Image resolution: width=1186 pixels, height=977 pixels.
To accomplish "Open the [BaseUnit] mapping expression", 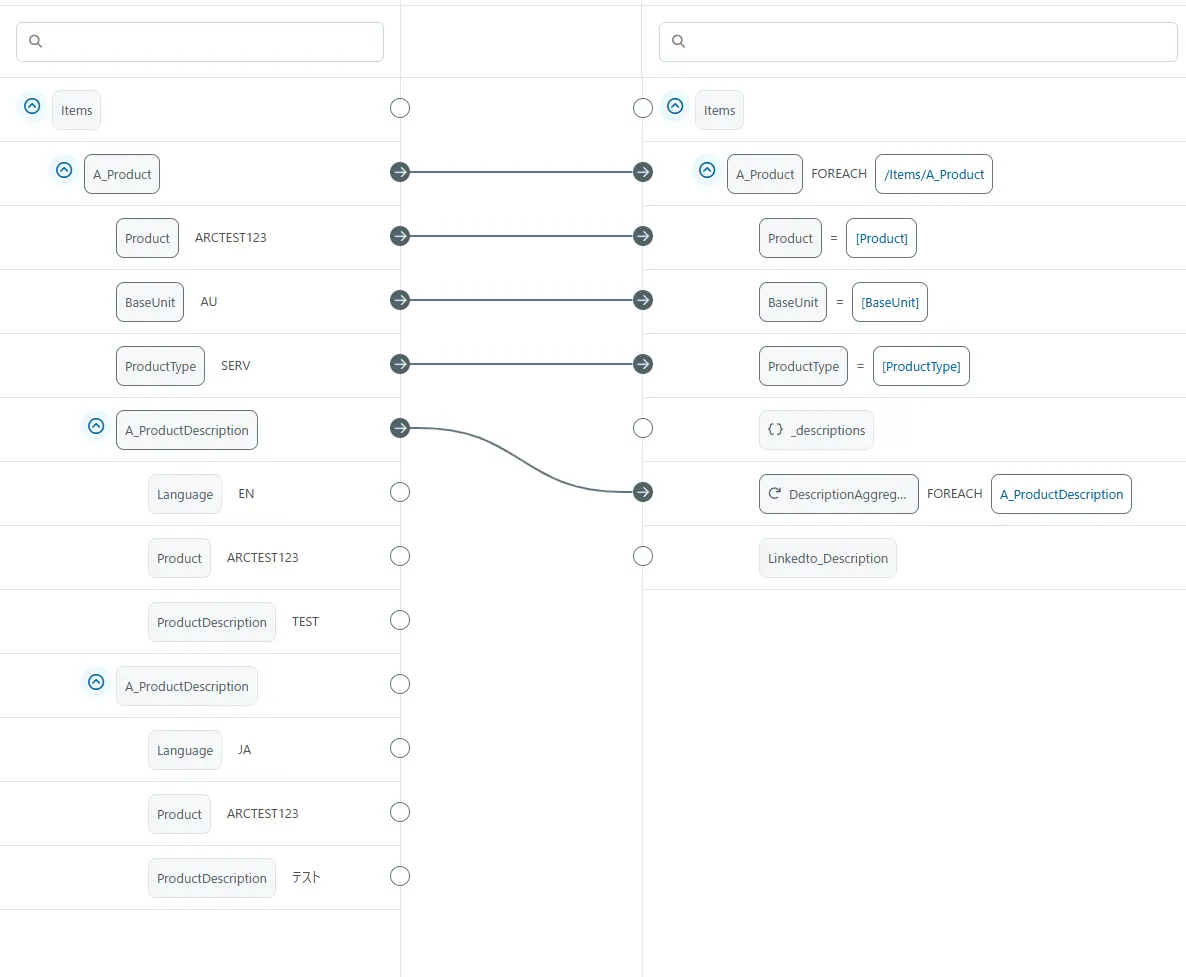I will pyautogui.click(x=889, y=302).
